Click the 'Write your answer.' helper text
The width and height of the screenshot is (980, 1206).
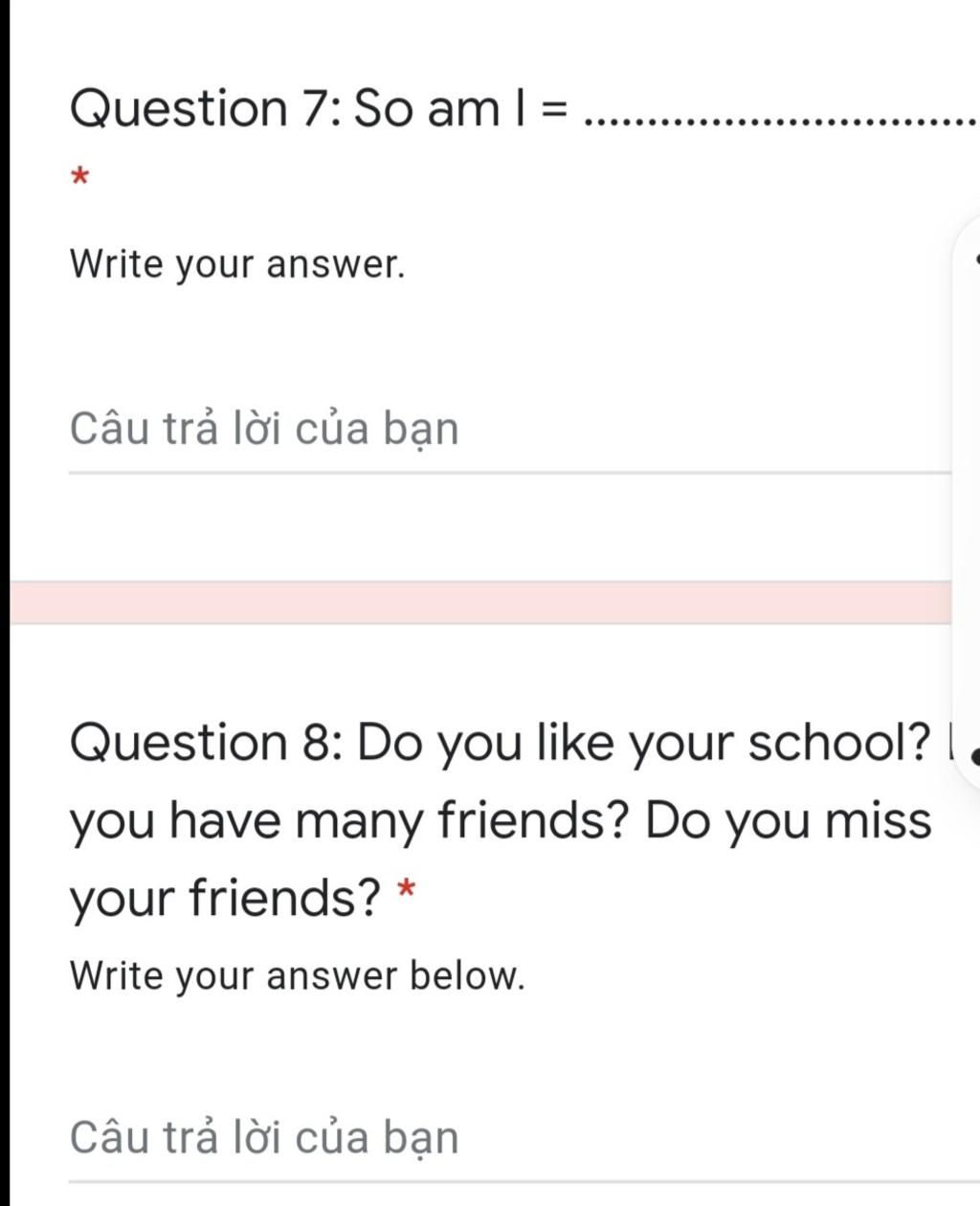pos(237,264)
